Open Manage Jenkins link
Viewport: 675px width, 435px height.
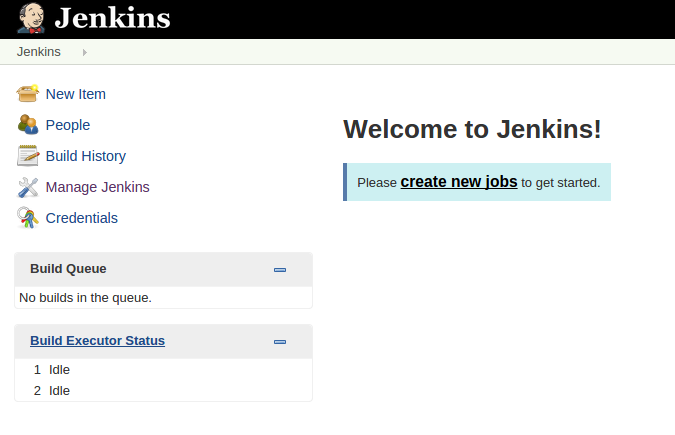pos(98,187)
